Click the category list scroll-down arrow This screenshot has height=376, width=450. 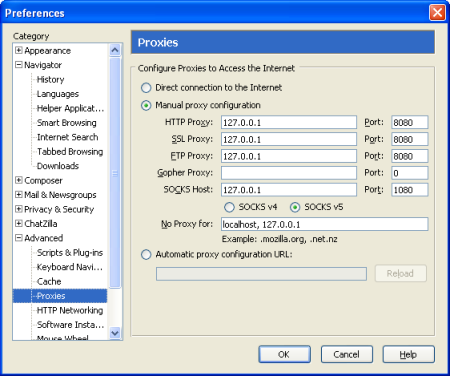[x=115, y=333]
